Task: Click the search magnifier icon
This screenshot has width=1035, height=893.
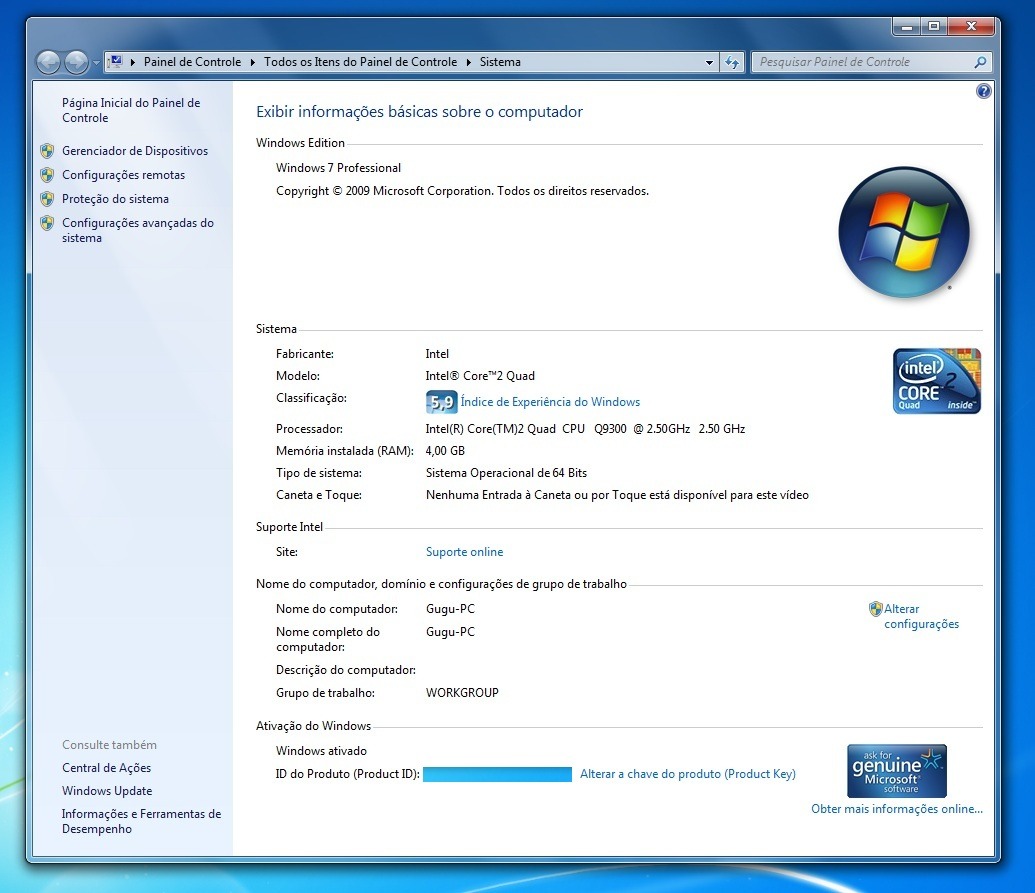Action: (x=980, y=62)
